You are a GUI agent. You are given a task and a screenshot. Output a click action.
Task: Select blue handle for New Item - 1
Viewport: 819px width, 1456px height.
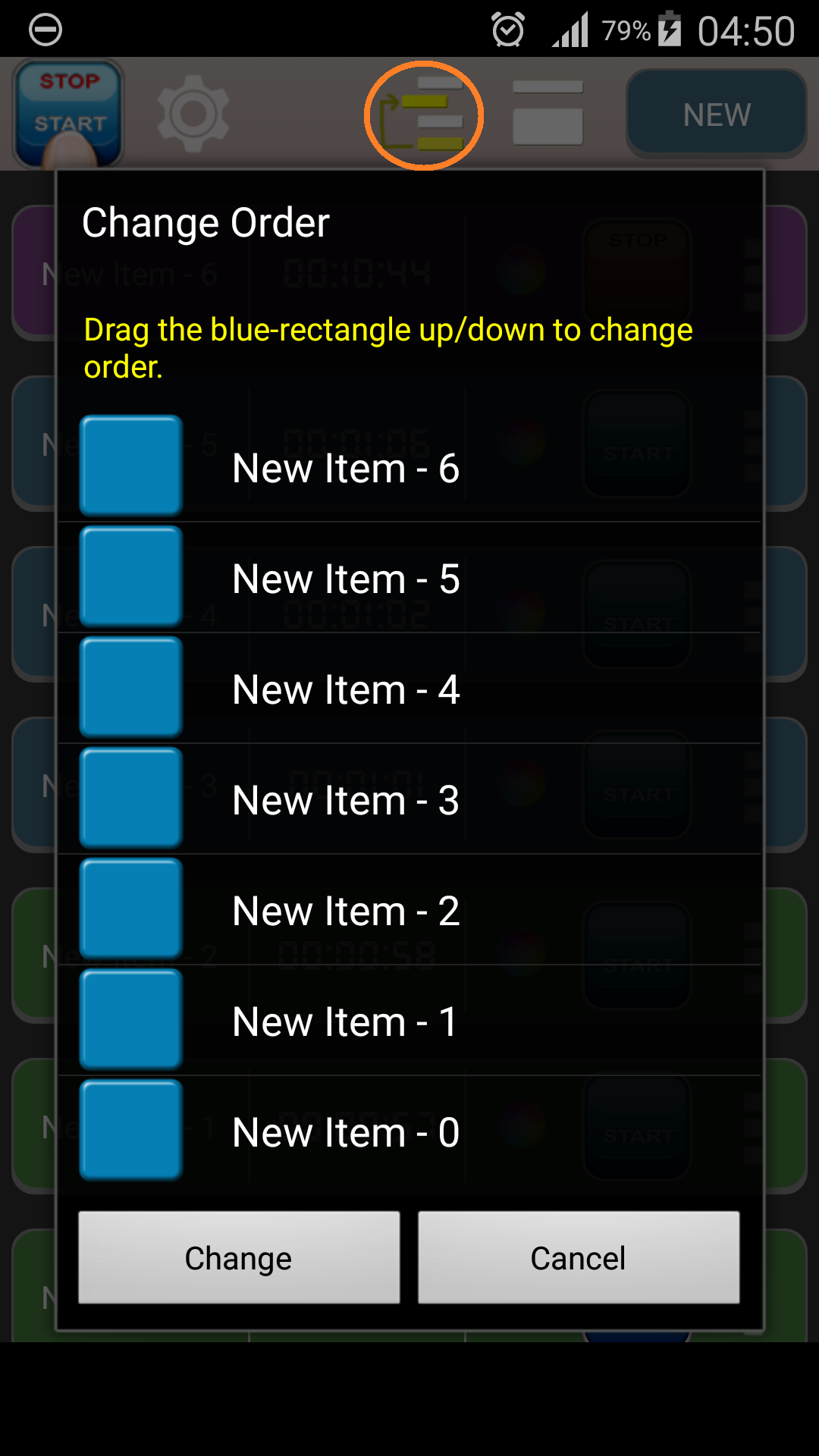click(131, 1019)
